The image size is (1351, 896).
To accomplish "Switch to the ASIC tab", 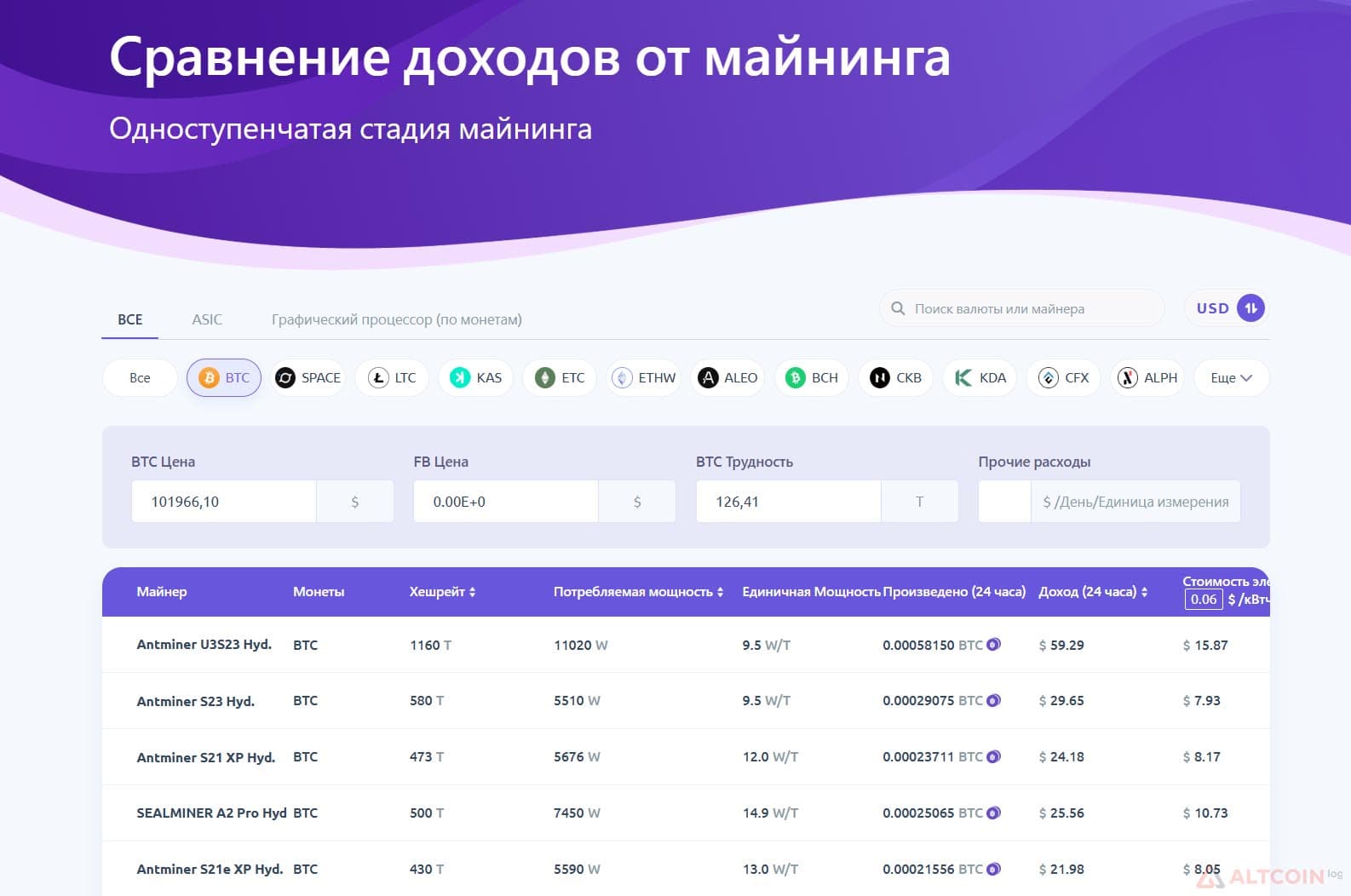I will click(207, 319).
